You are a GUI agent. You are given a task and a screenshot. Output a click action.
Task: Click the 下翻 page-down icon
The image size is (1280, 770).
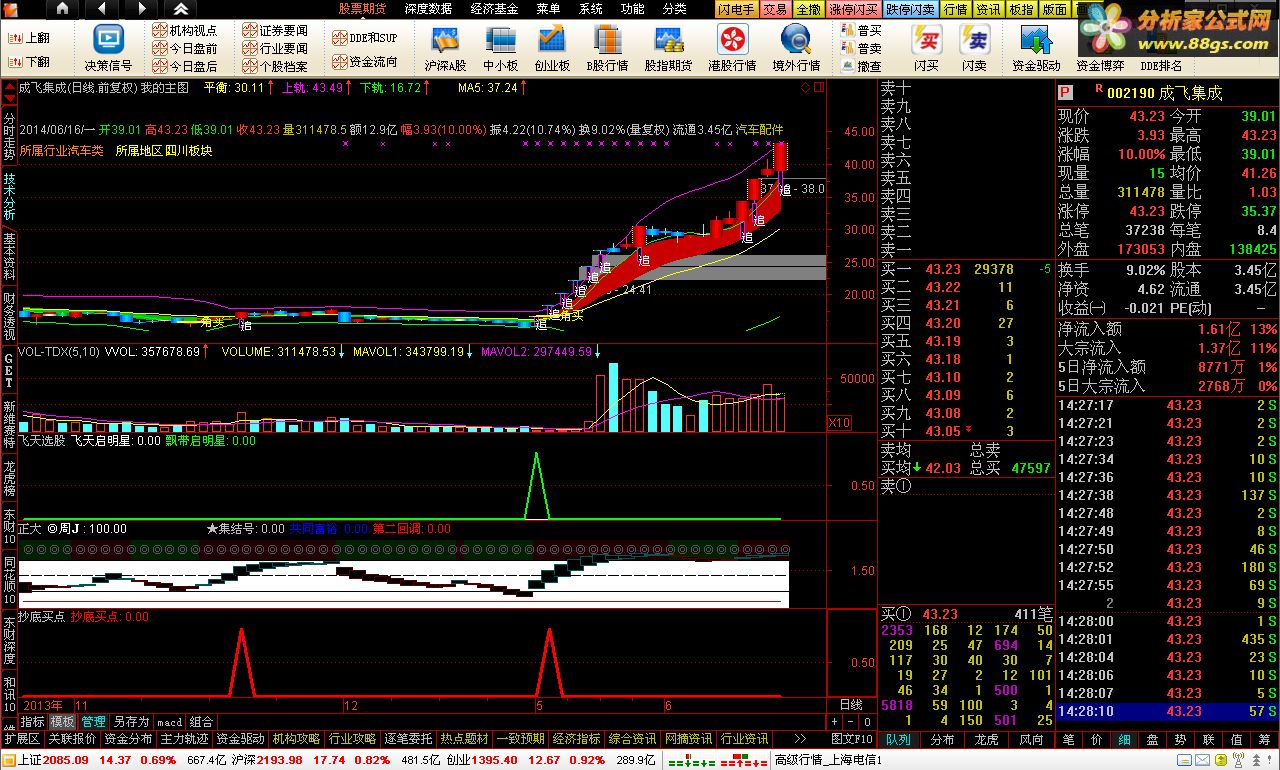[x=28, y=61]
